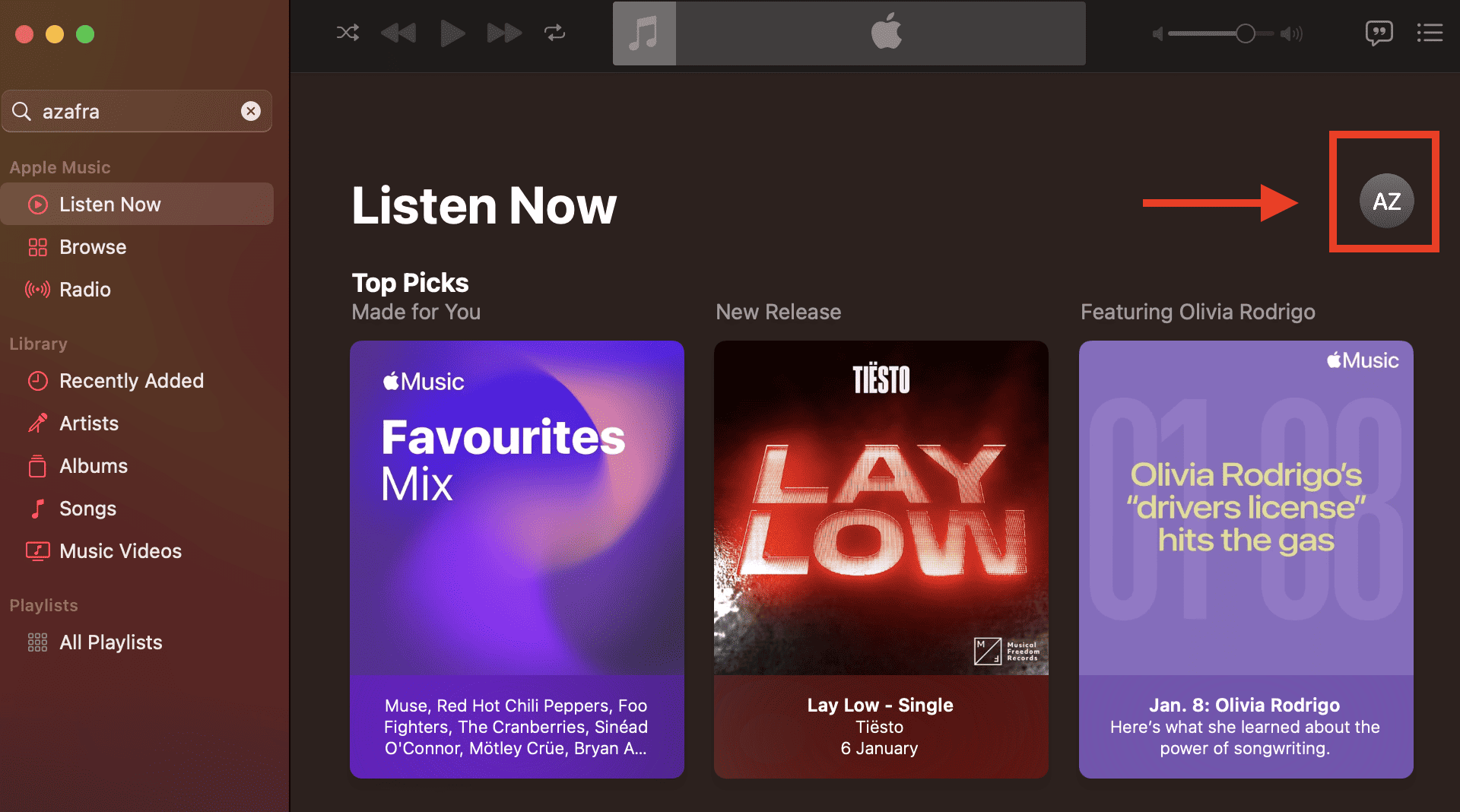This screenshot has width=1460, height=812.
Task: Open the AZ account profile
Action: tap(1386, 201)
